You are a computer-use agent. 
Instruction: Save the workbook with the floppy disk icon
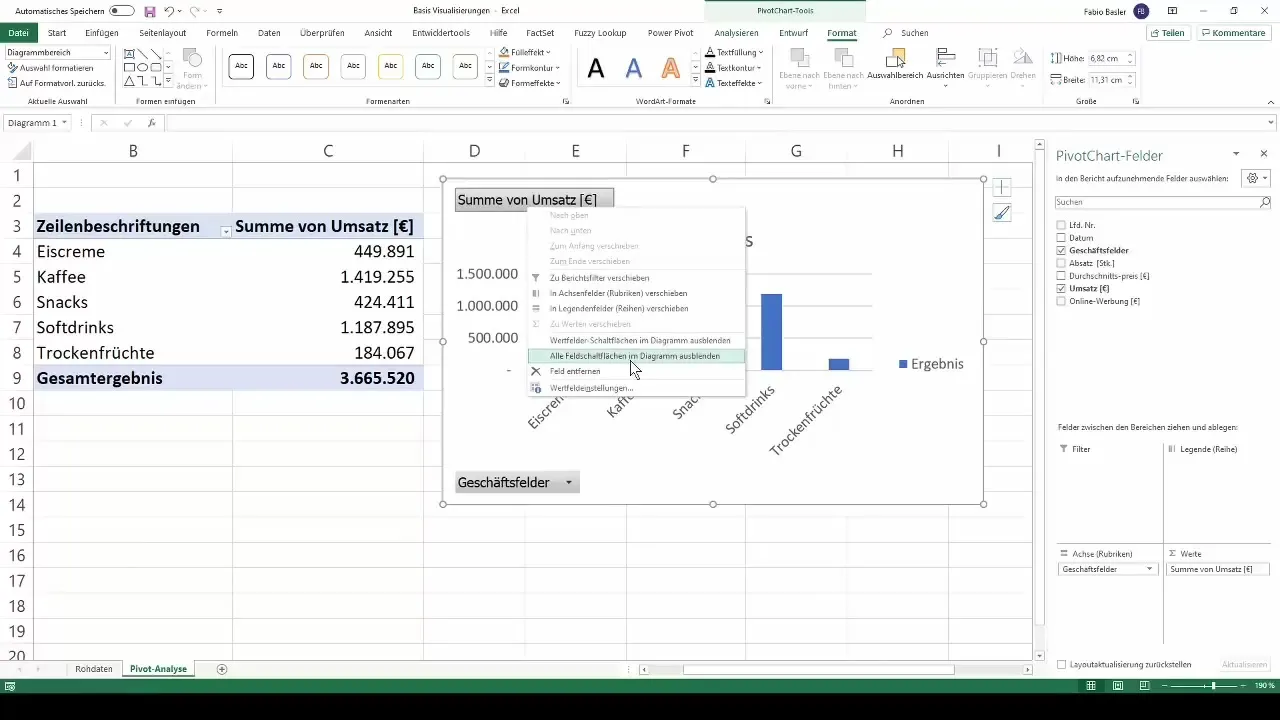click(150, 10)
